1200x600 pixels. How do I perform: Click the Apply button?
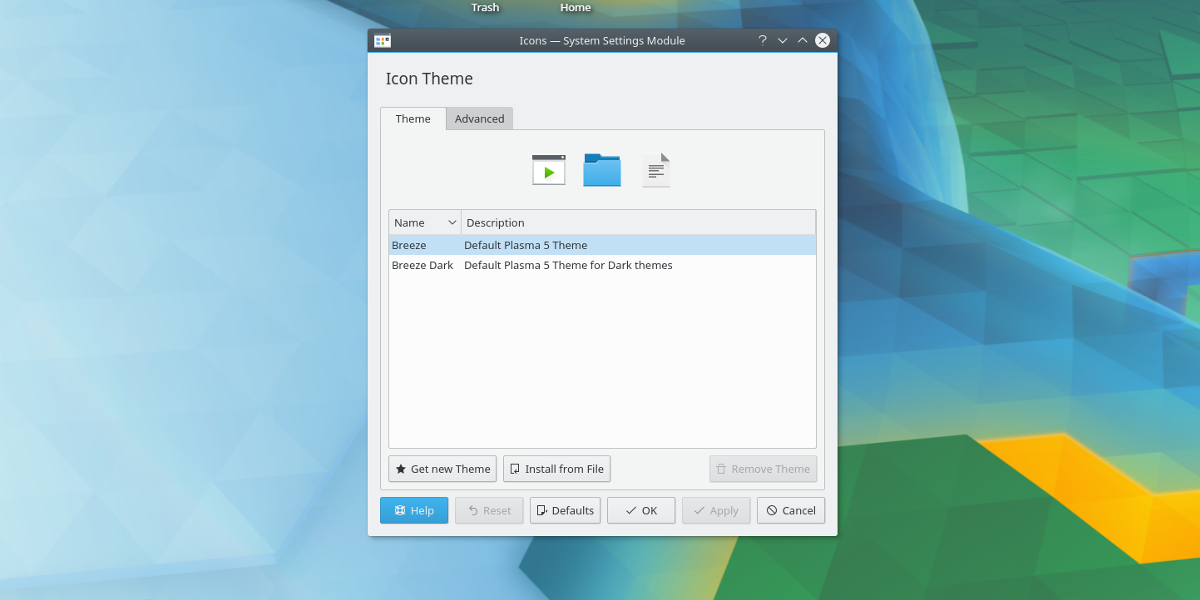716,510
